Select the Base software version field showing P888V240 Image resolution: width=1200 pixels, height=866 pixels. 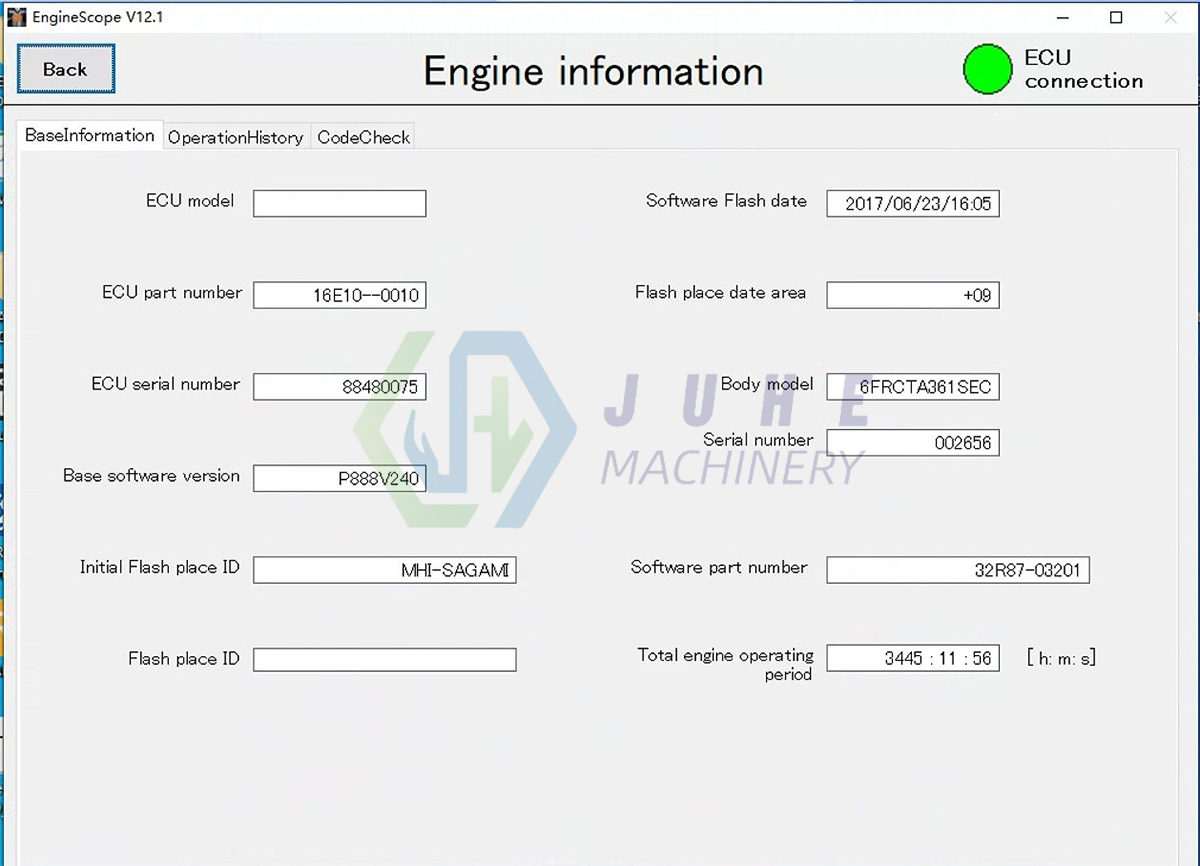(x=339, y=478)
